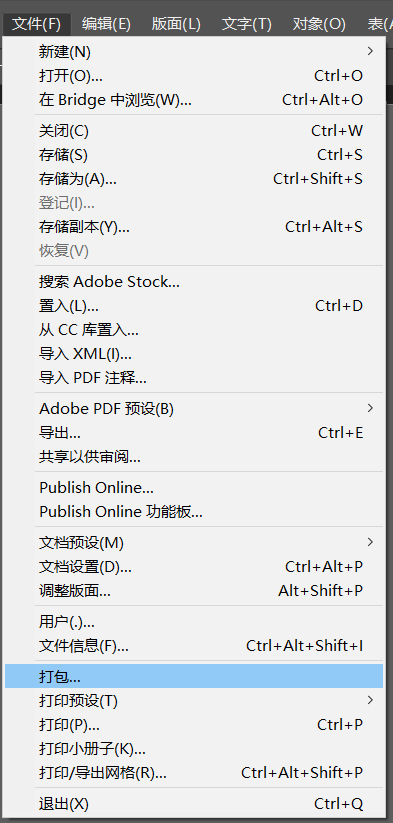Expand the 新建(N) submenu
Screen dimensions: 393x823
(x=194, y=51)
